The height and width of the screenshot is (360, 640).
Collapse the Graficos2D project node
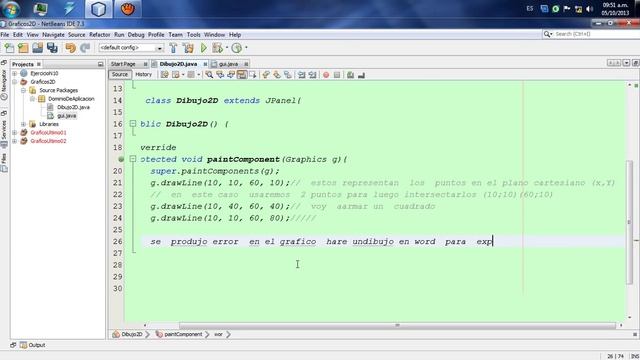click(15, 82)
